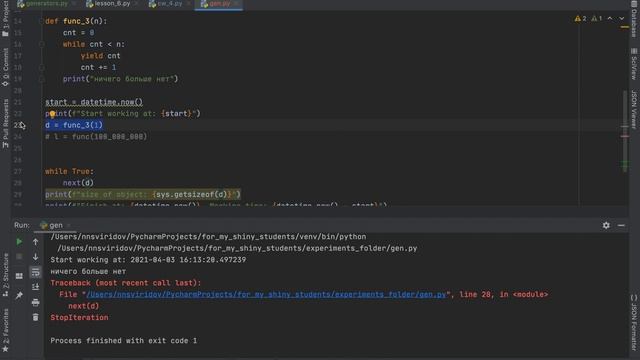This screenshot has width=640, height=360.
Task: Click the line start = datetime.now()
Action: pos(94,102)
